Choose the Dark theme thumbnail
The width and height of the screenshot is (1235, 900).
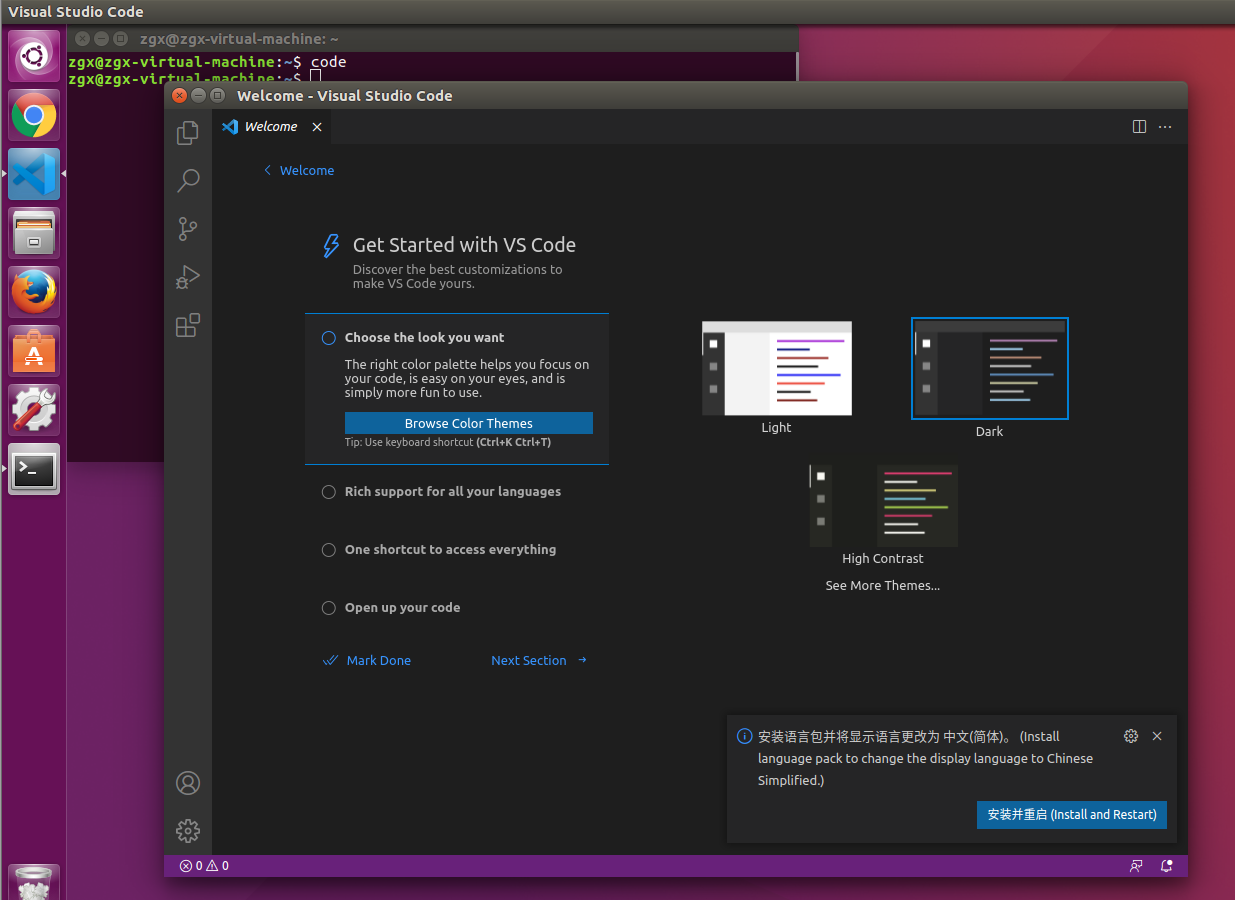point(990,368)
